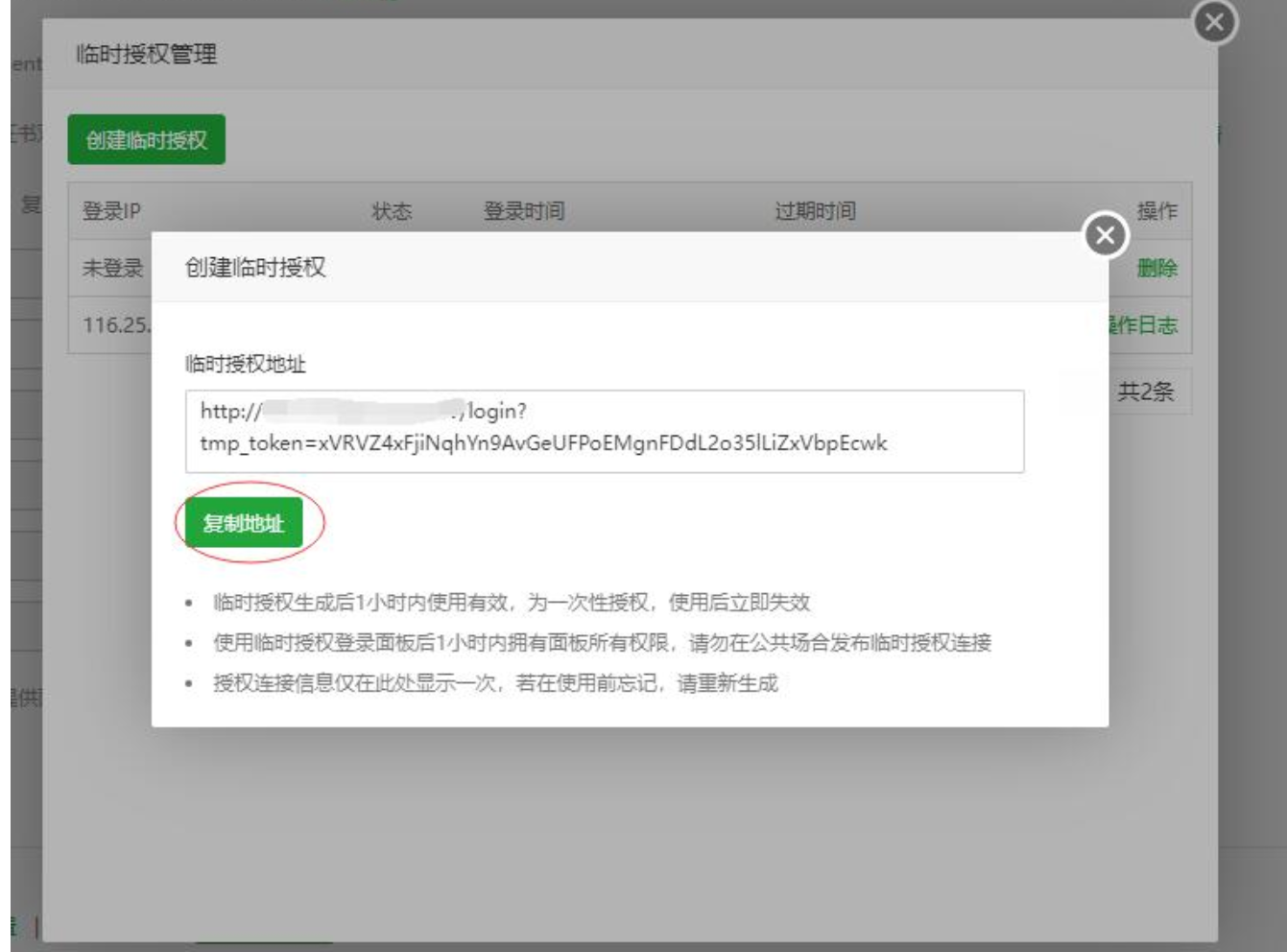Click the tmp_token text line in the URL
The image size is (1287, 952).
point(543,443)
